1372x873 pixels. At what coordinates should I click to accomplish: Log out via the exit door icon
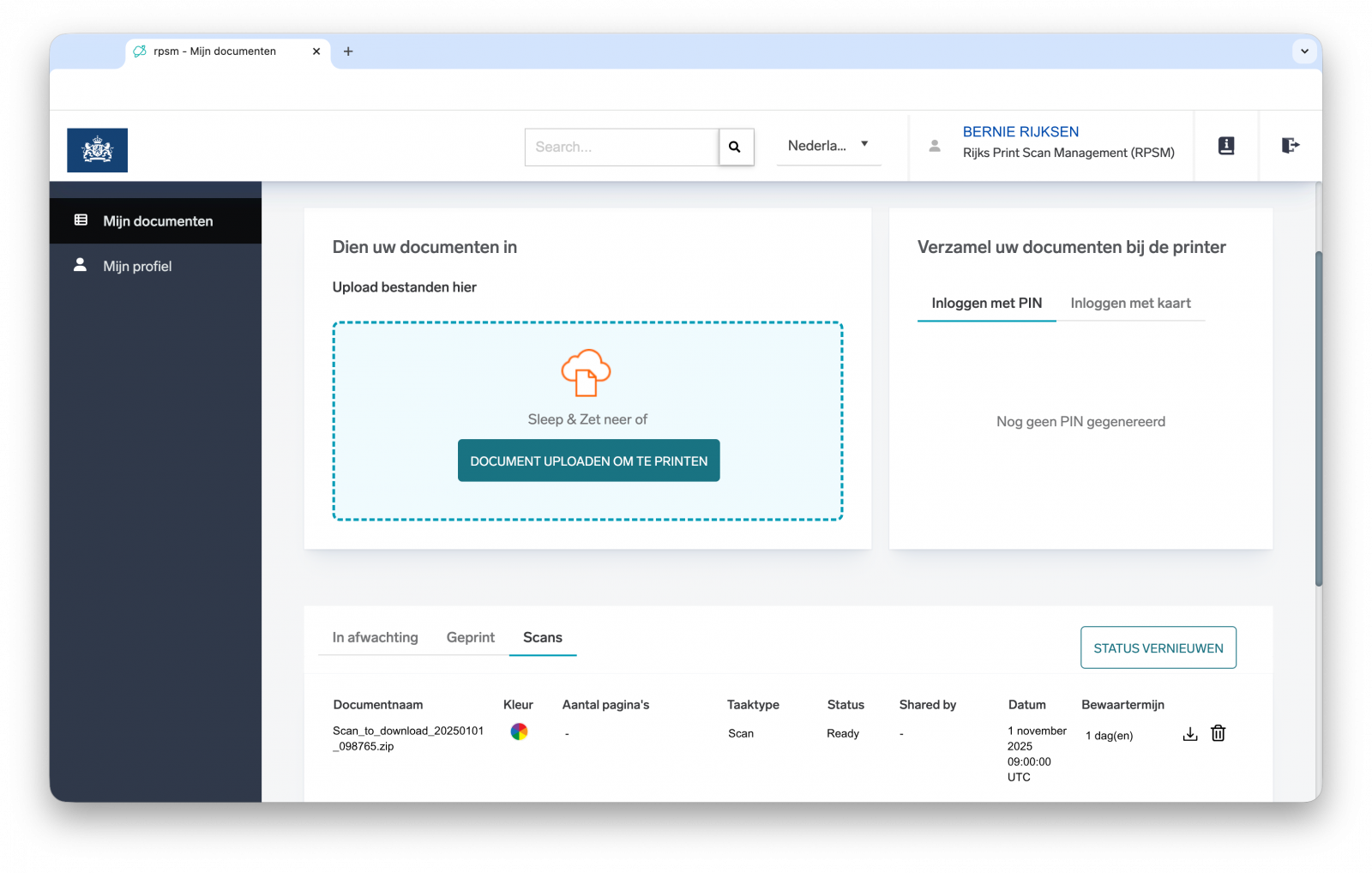click(x=1291, y=146)
